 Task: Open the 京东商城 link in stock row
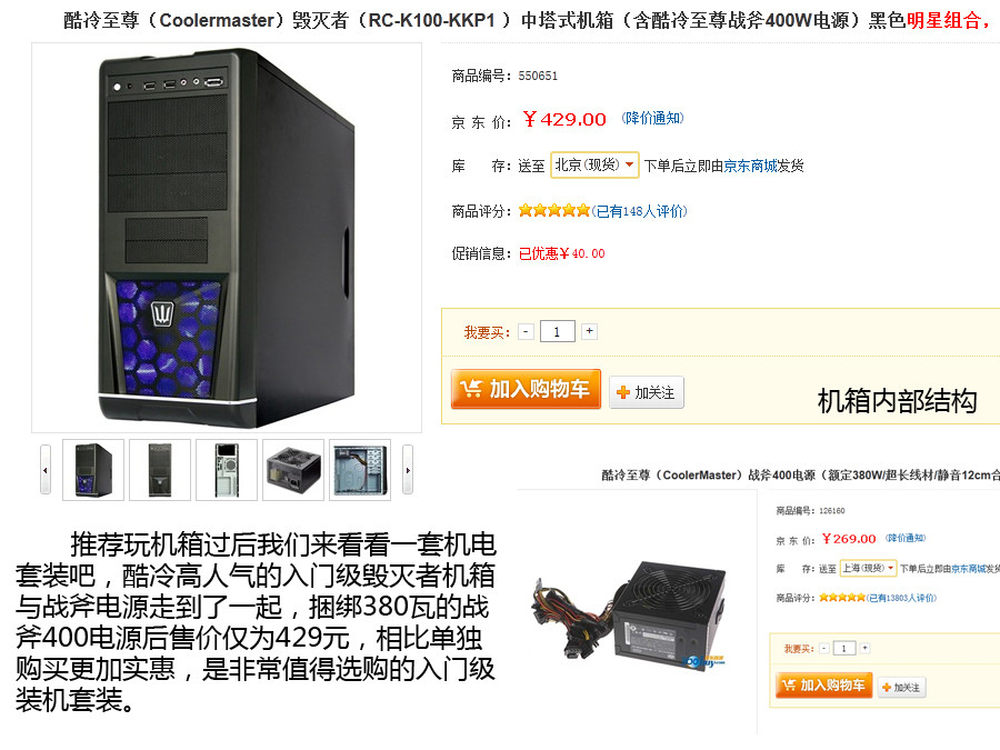(750, 166)
